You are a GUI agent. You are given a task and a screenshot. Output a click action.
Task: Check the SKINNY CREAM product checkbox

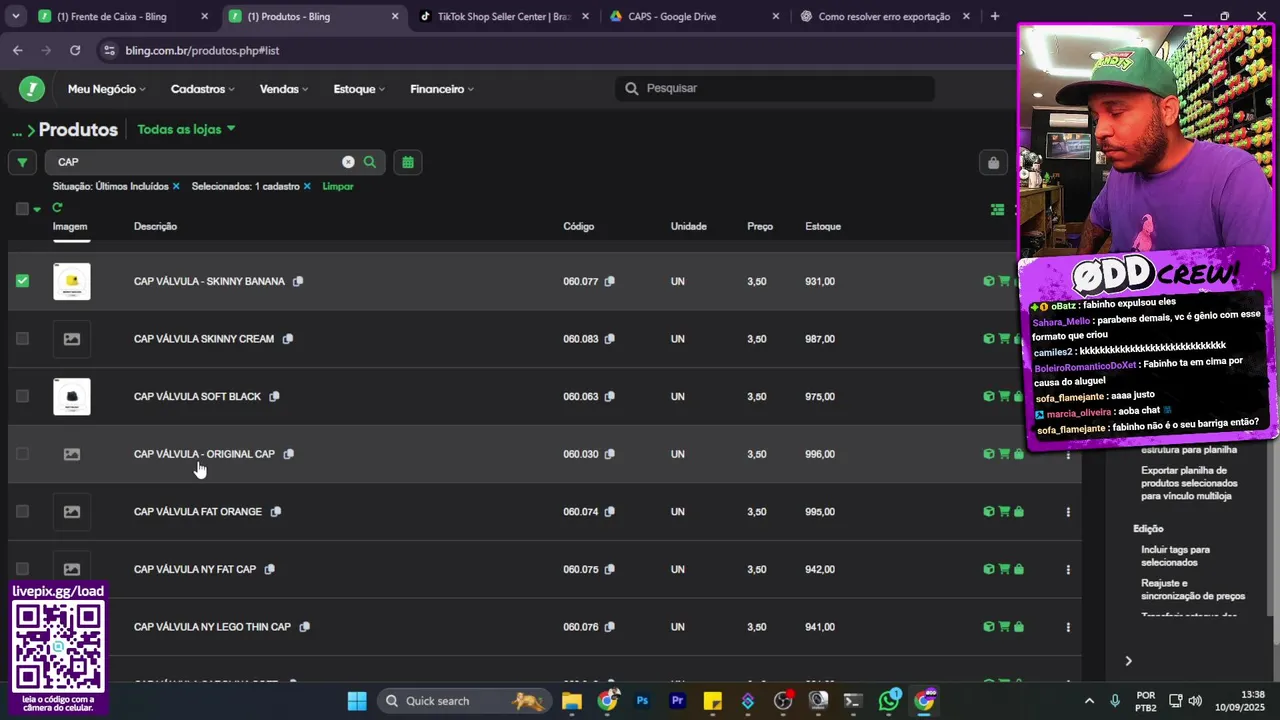[x=22, y=339]
